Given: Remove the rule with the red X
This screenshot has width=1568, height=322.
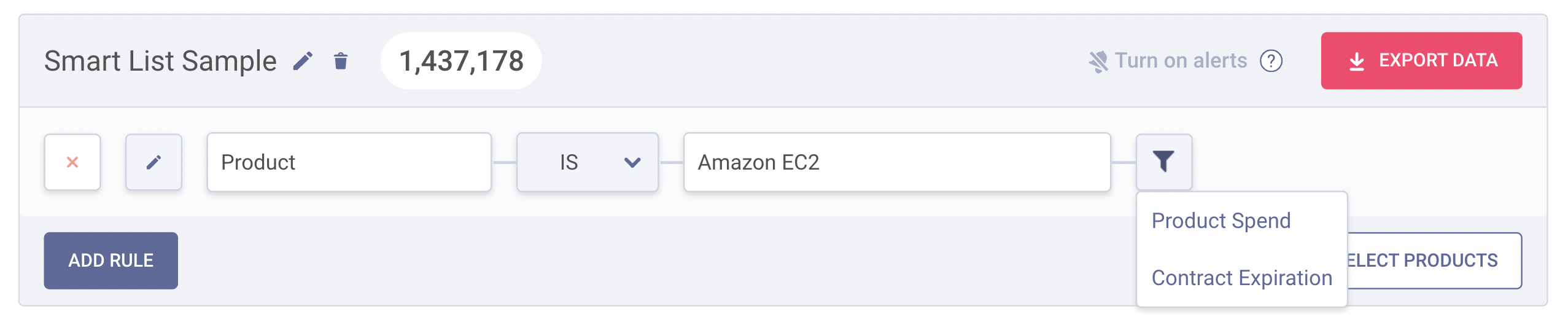Looking at the screenshot, I should (72, 162).
